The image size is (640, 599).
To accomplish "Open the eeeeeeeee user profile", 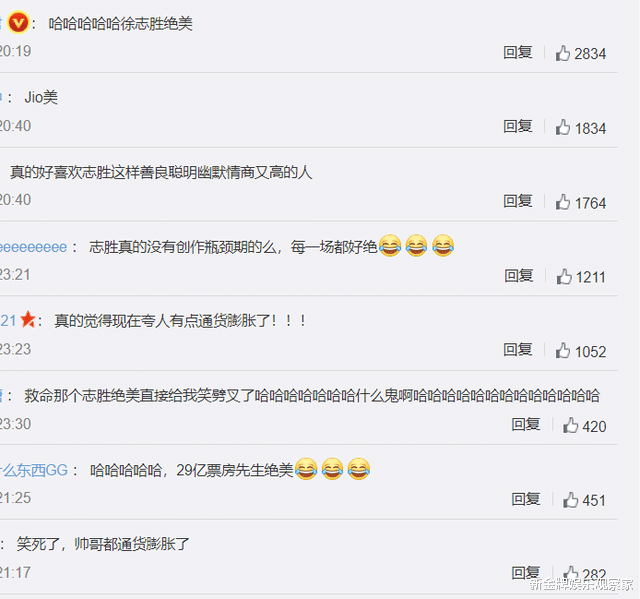I will [x=33, y=247].
